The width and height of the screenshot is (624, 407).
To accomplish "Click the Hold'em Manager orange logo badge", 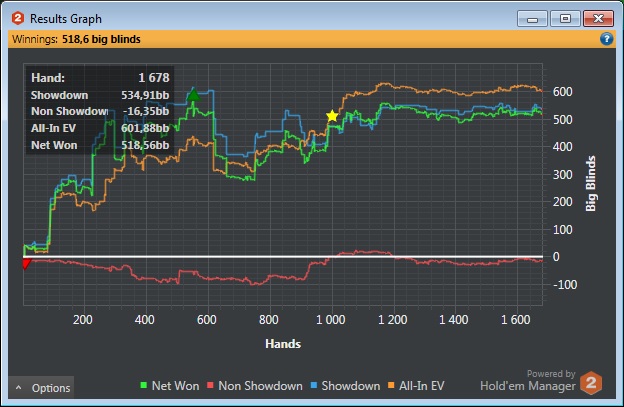I will point(591,383).
